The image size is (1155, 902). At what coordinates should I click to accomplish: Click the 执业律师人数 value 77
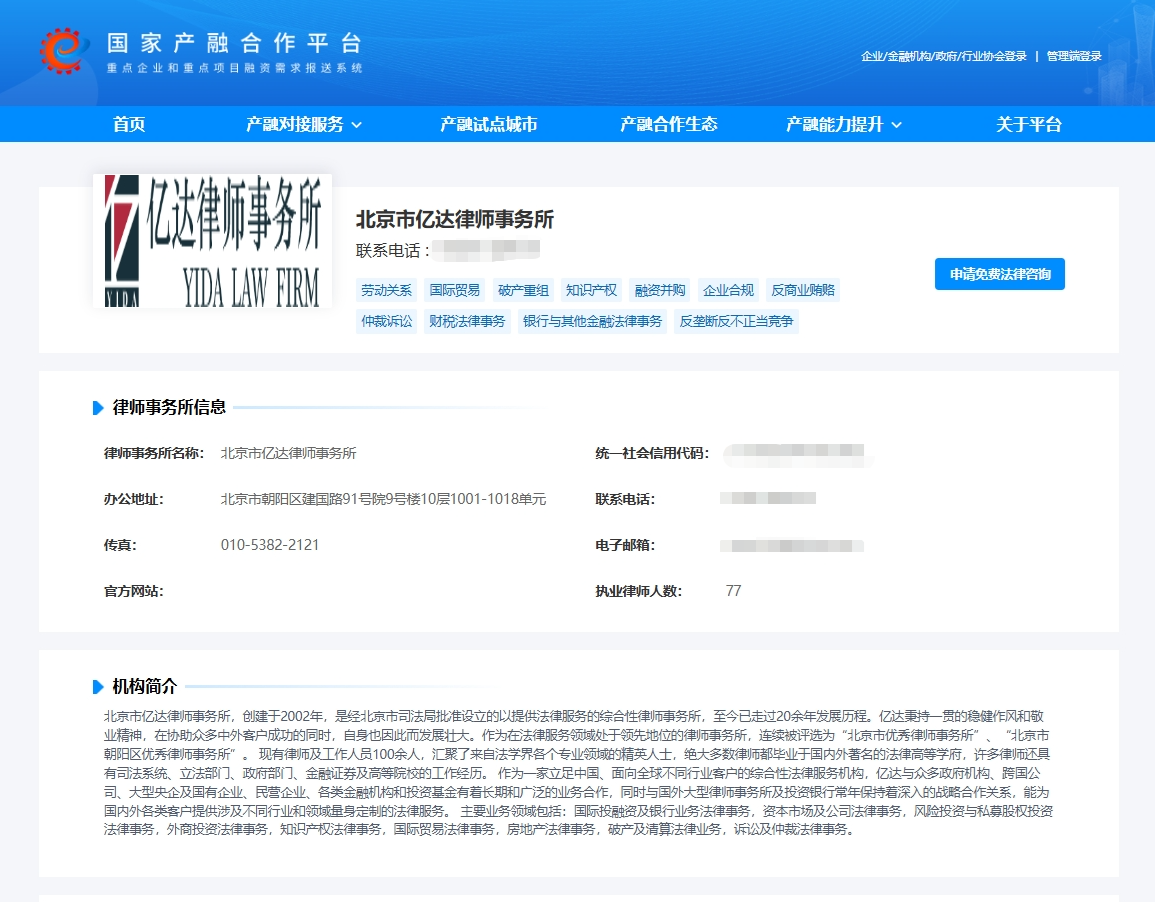tap(733, 591)
